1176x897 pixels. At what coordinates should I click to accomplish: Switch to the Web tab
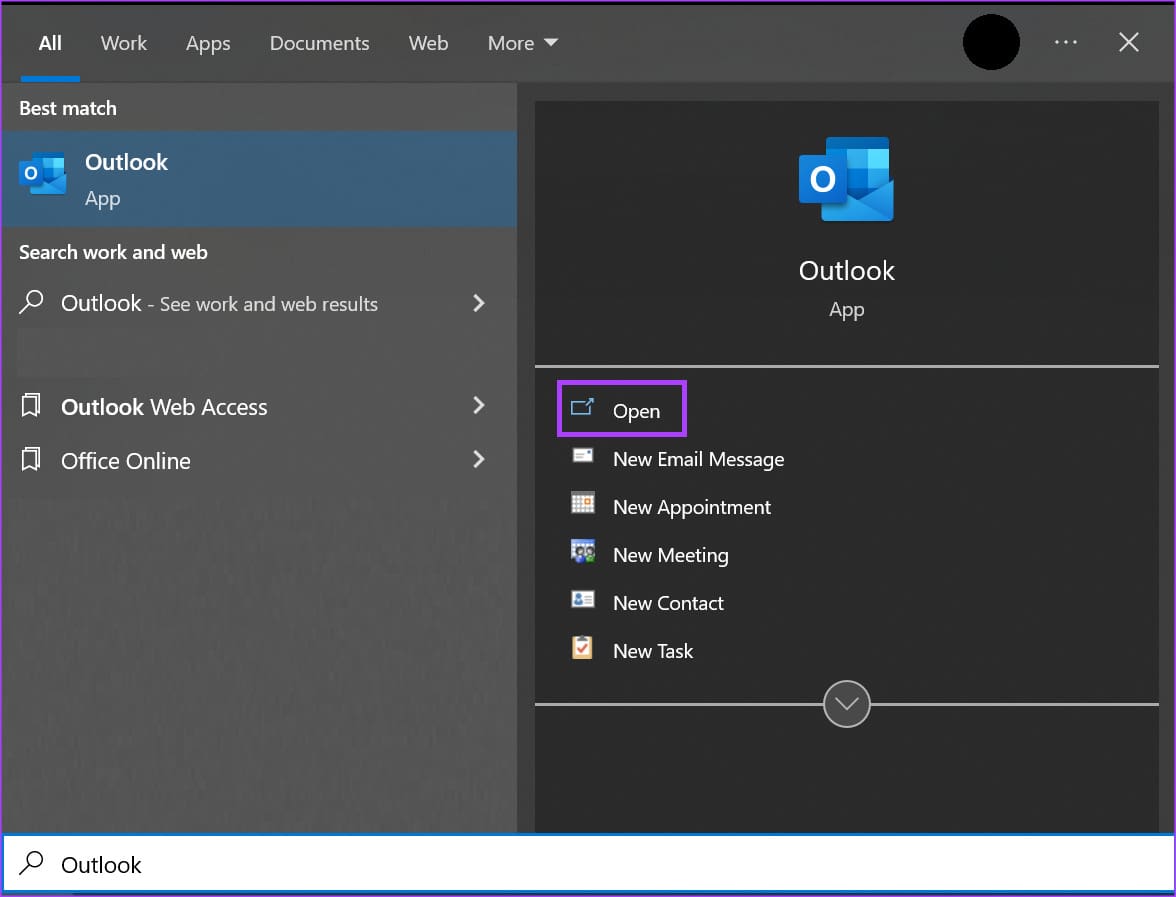tap(428, 44)
